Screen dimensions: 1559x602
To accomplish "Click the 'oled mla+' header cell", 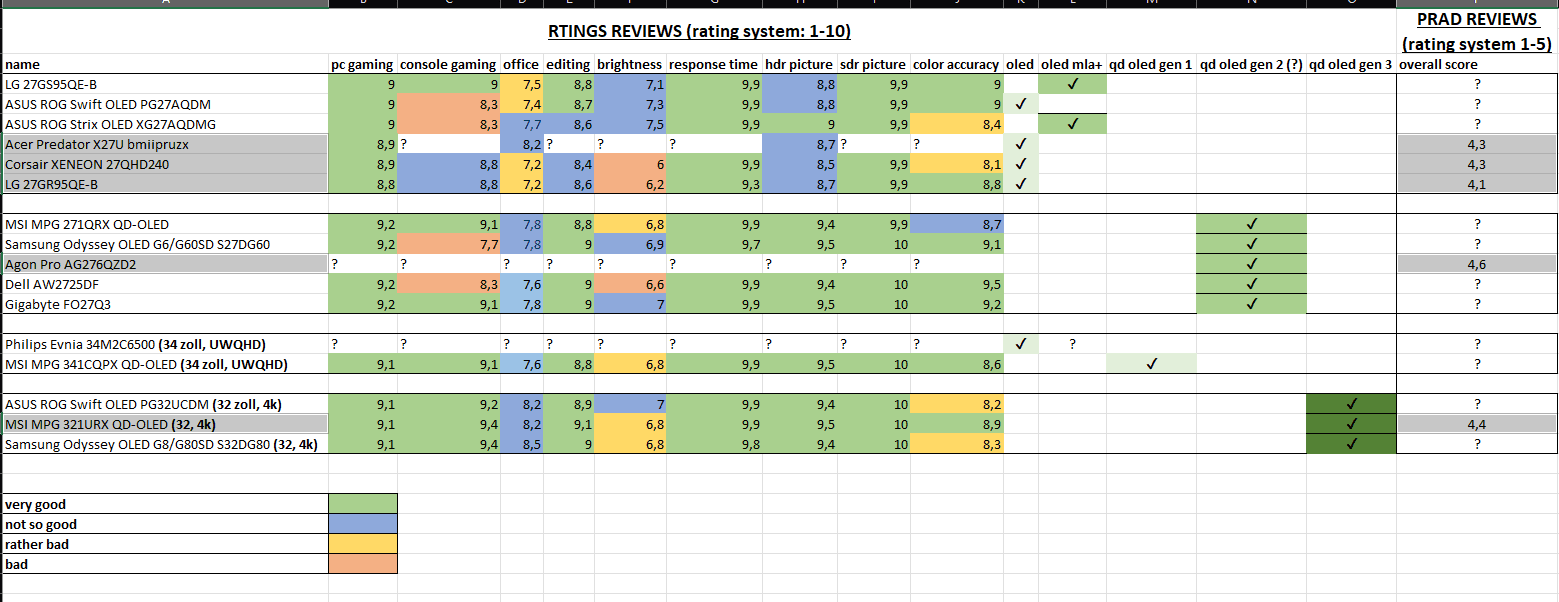I will point(1072,64).
